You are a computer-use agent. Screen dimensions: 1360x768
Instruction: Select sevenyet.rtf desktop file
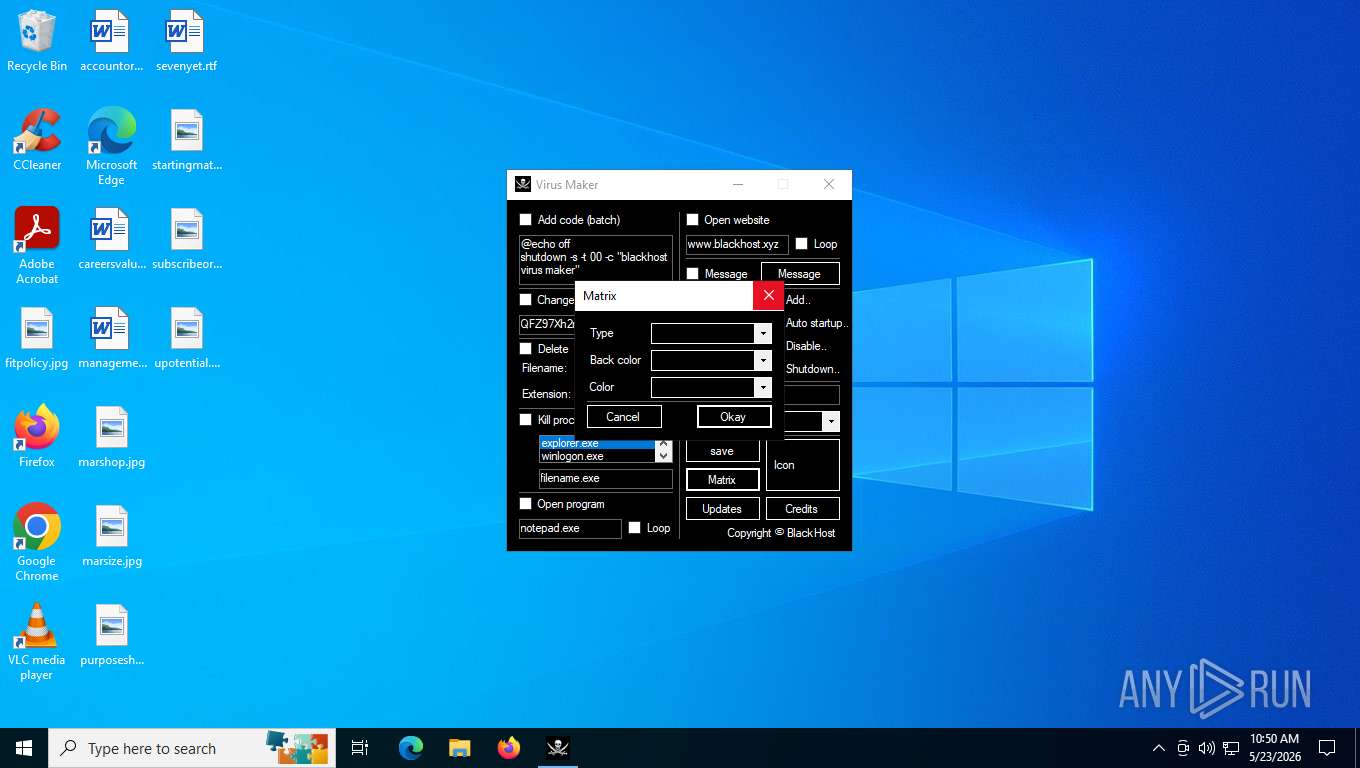(186, 41)
